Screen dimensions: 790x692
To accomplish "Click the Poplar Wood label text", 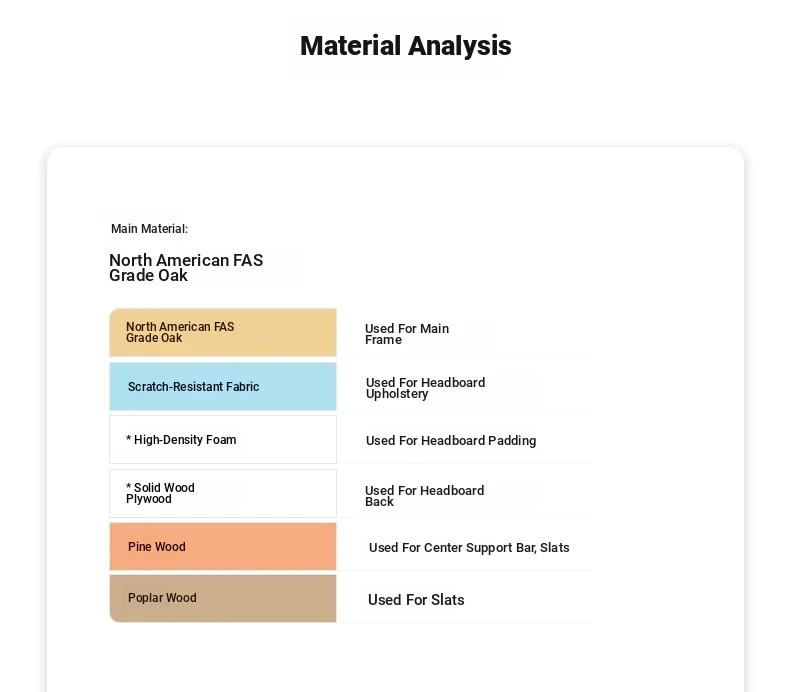I will [x=162, y=598].
